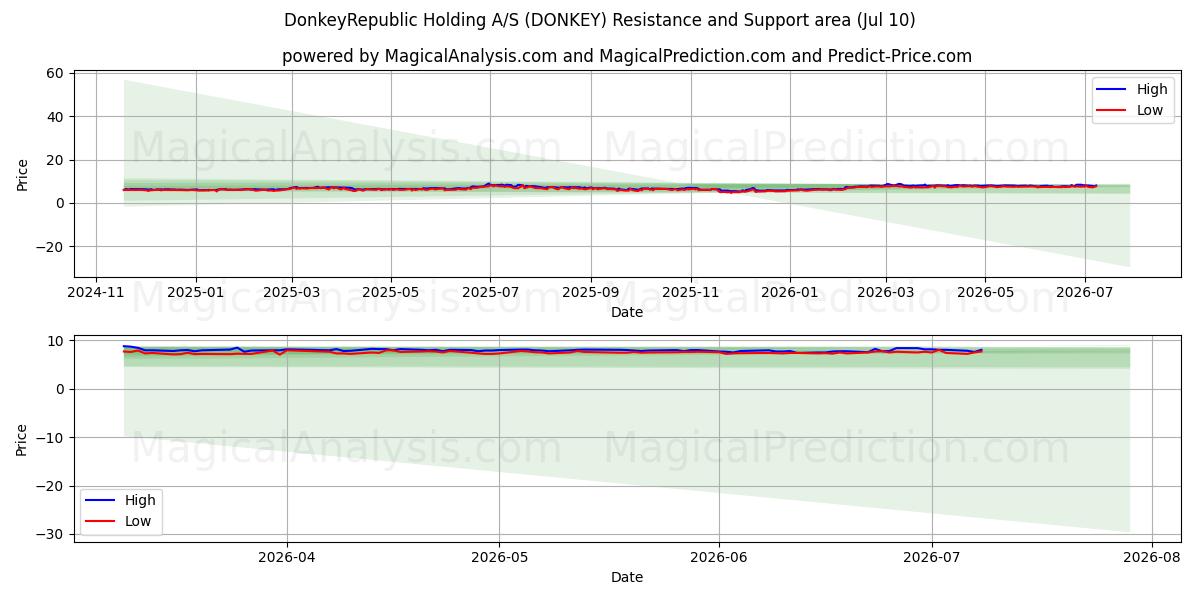Viewport: 1200px width, 600px height.
Task: Click the '2025-05' date tick label
Action: (x=391, y=294)
